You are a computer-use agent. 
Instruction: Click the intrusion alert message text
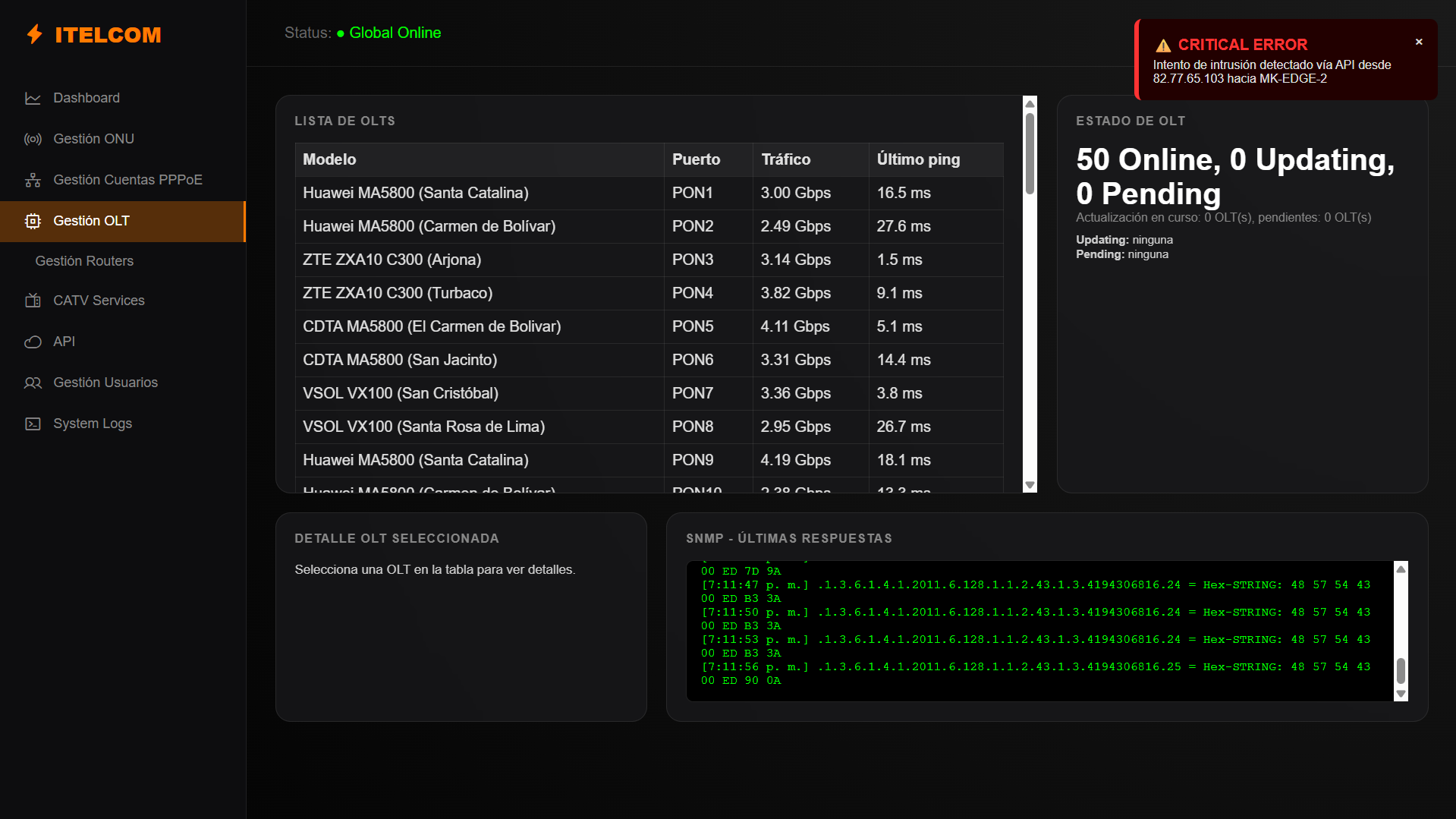(x=1272, y=72)
